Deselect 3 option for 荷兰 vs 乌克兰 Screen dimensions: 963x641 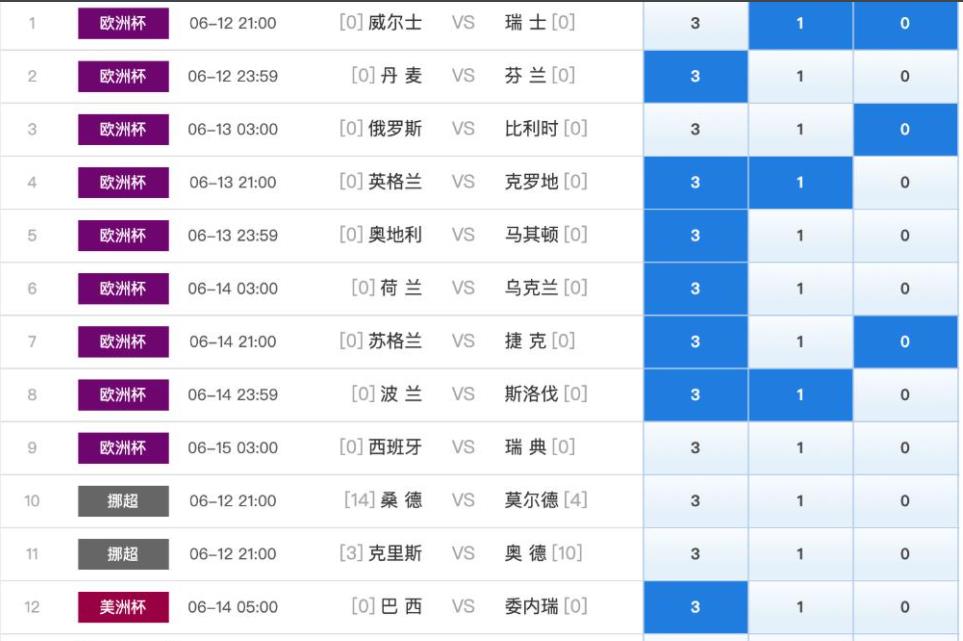point(695,289)
